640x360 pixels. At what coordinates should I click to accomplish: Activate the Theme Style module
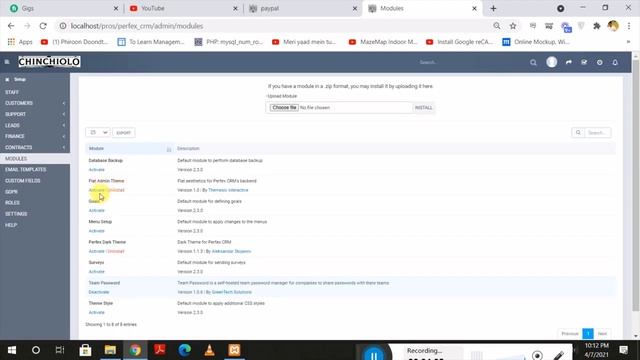pyautogui.click(x=97, y=313)
